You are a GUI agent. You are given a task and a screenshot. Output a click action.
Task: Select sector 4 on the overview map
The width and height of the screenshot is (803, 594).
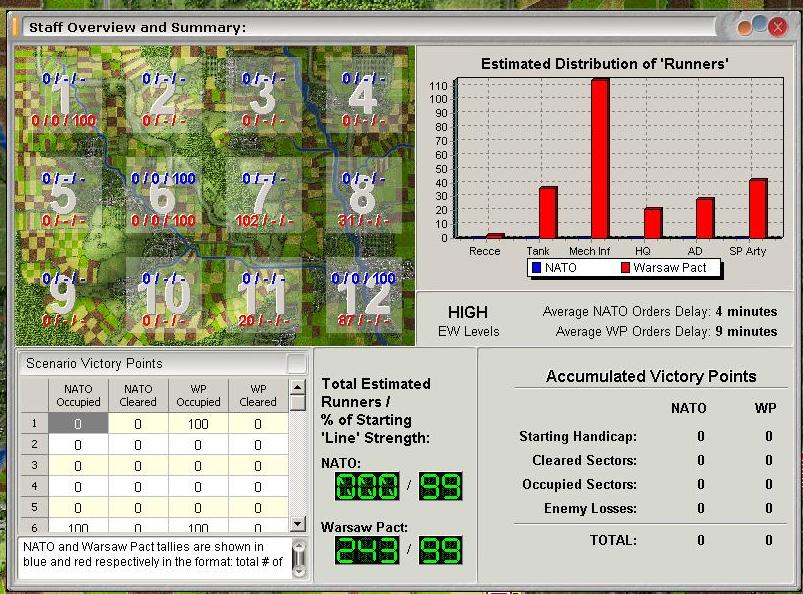click(363, 96)
